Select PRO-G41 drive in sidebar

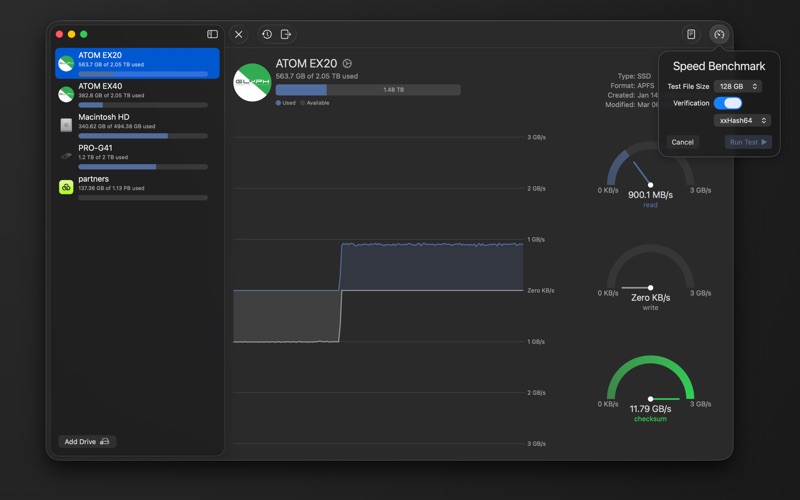137,157
